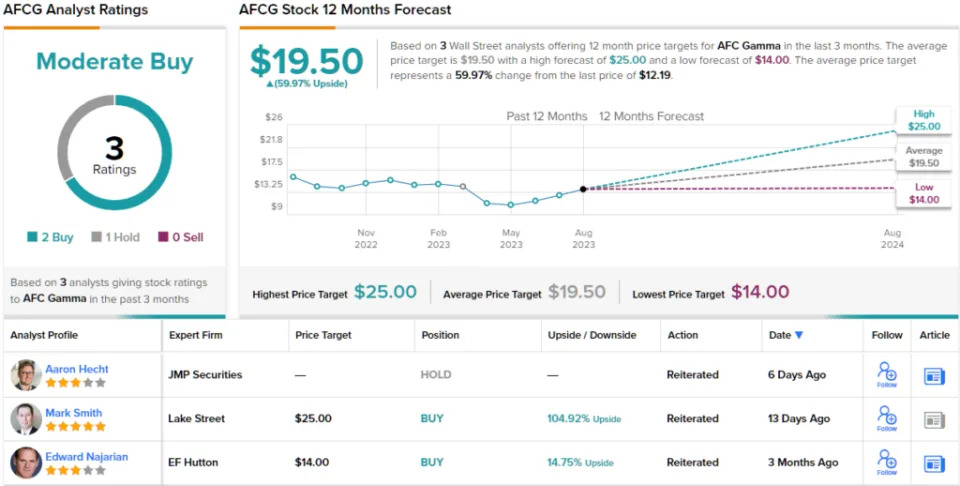
Task: Follow analyst Edward Najarian
Action: click(x=886, y=461)
